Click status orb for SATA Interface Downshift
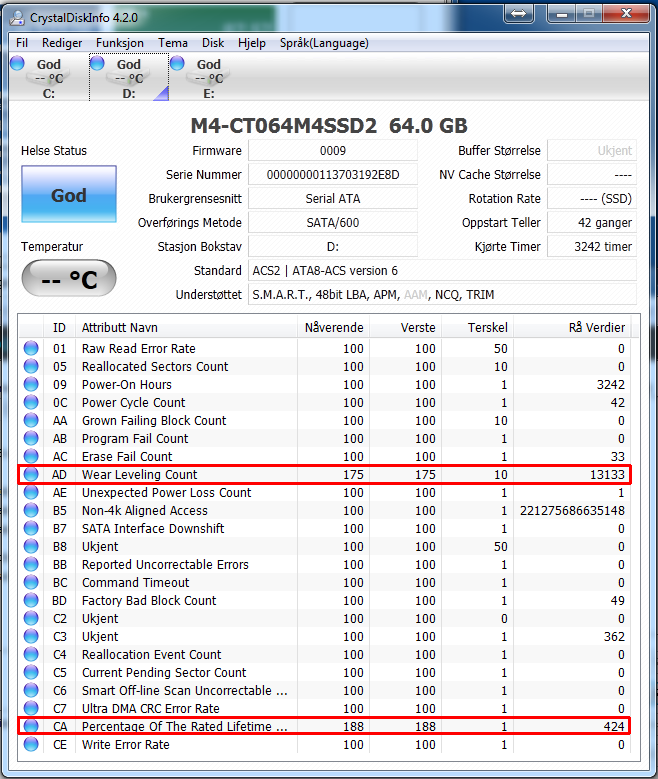Image resolution: width=658 pixels, height=779 pixels. 31,528
